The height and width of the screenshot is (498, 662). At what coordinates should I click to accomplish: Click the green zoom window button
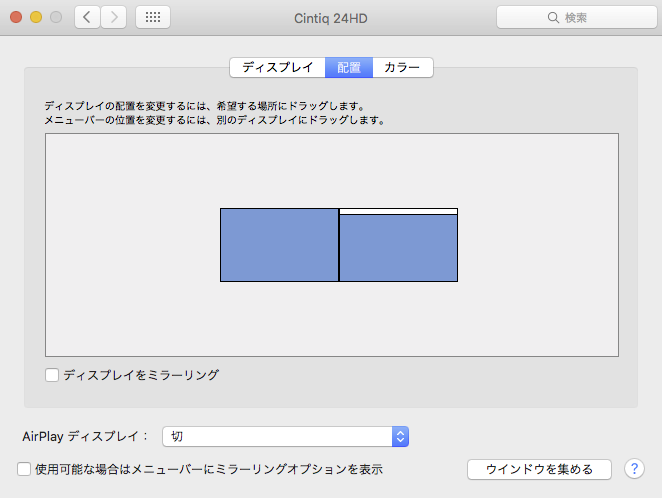pyautogui.click(x=56, y=17)
